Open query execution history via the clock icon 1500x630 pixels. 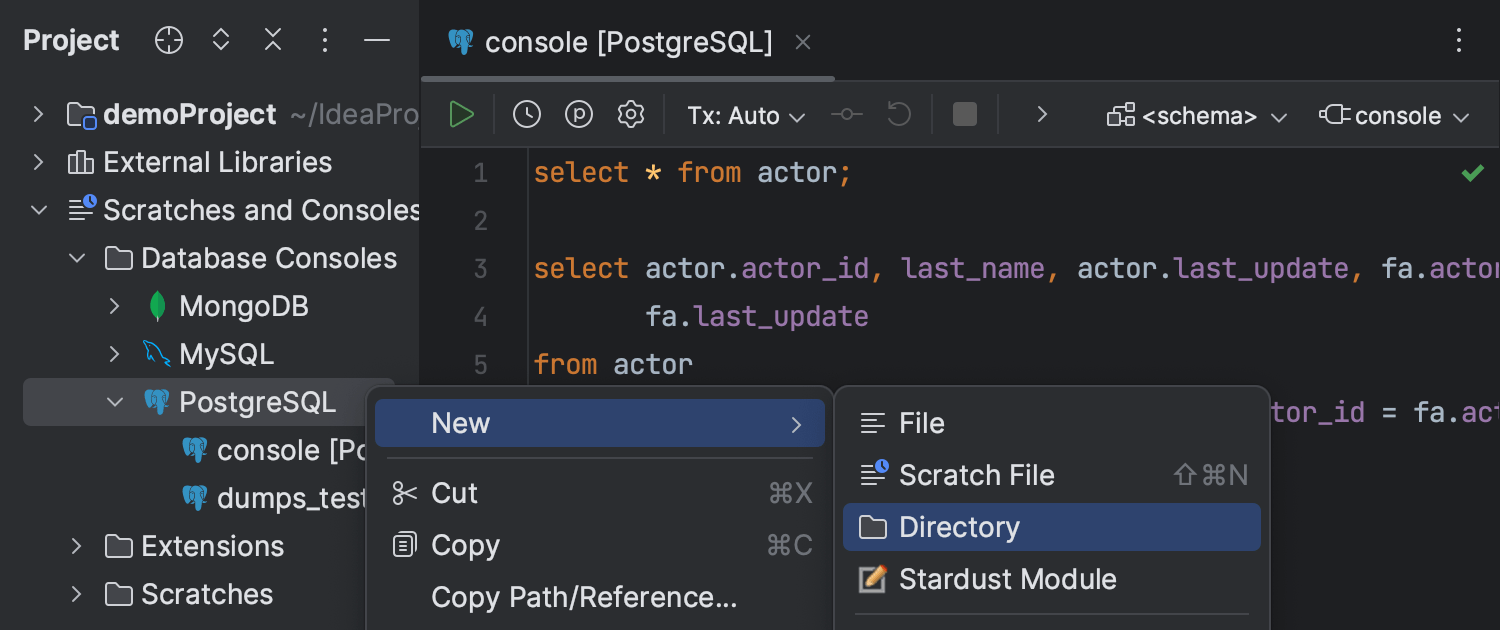(x=526, y=113)
